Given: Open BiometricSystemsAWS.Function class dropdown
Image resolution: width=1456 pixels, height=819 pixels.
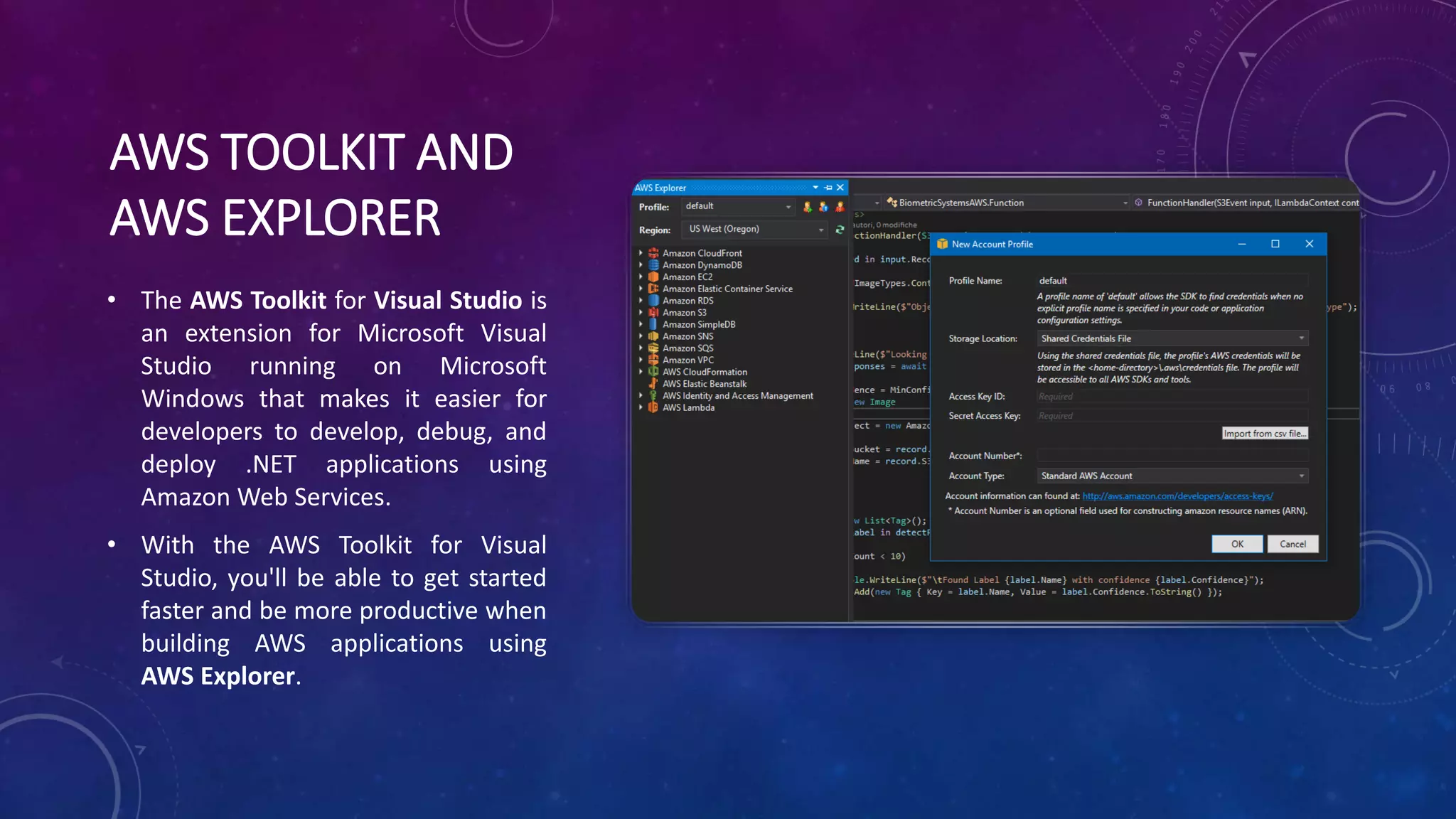Looking at the screenshot, I should (x=1007, y=203).
